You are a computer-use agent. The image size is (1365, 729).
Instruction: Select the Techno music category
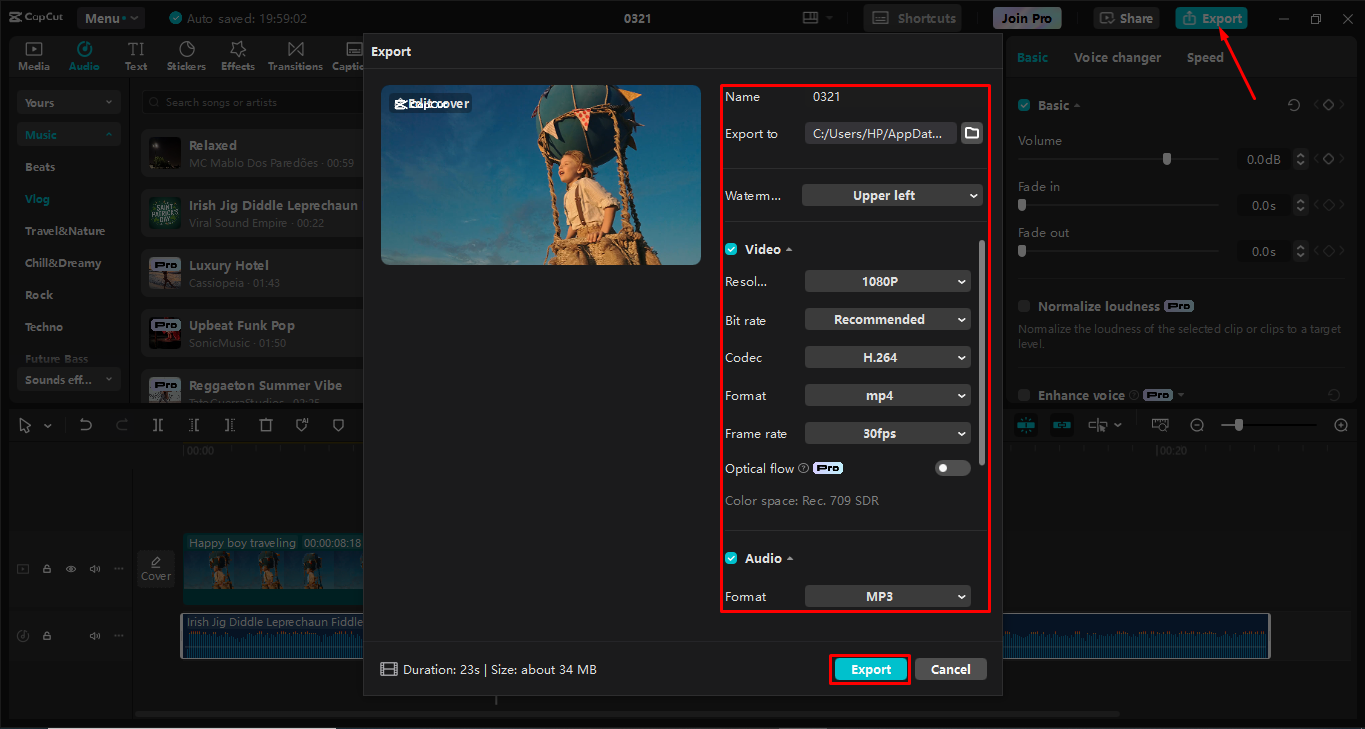pos(43,326)
